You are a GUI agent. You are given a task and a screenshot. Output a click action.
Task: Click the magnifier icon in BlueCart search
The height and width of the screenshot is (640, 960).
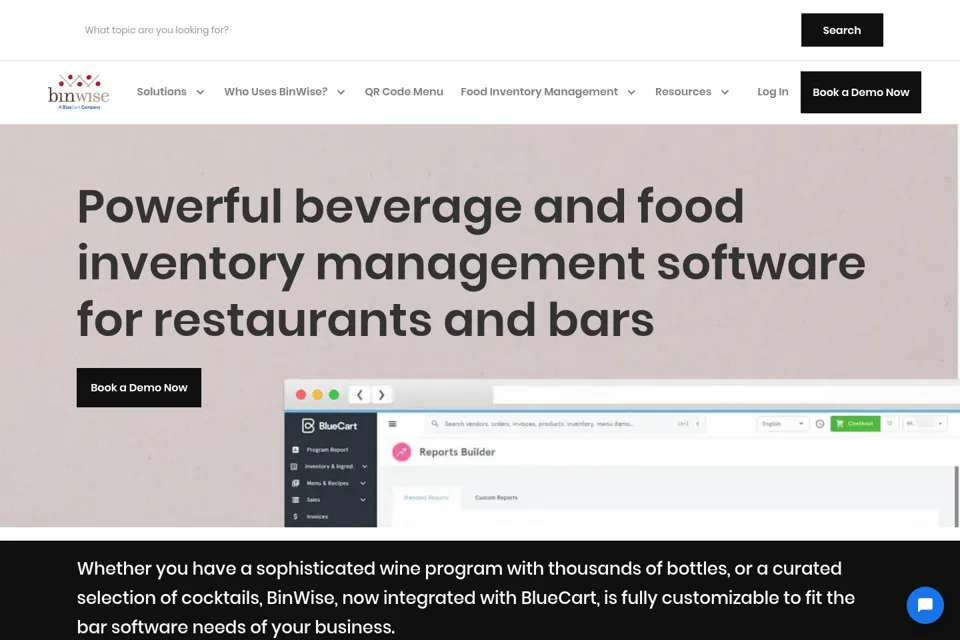click(x=435, y=424)
